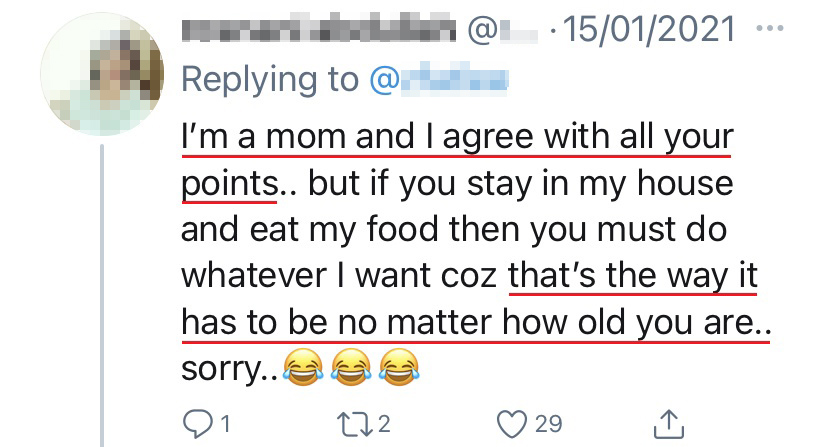Like the tweet with the heart icon
The height and width of the screenshot is (447, 828).
click(x=513, y=424)
